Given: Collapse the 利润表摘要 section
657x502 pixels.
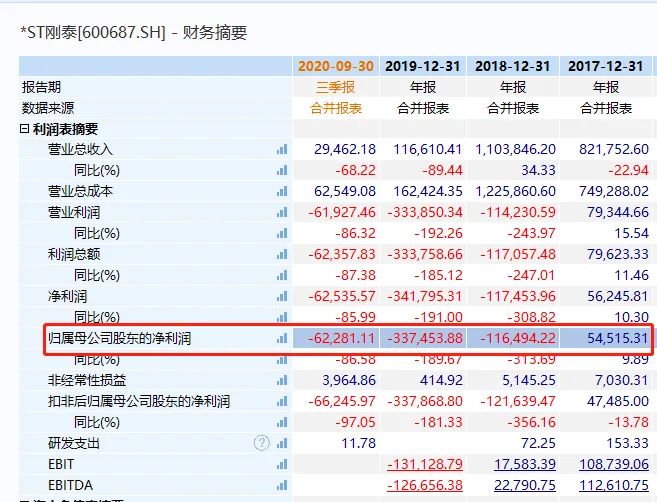Looking at the screenshot, I should (25, 129).
